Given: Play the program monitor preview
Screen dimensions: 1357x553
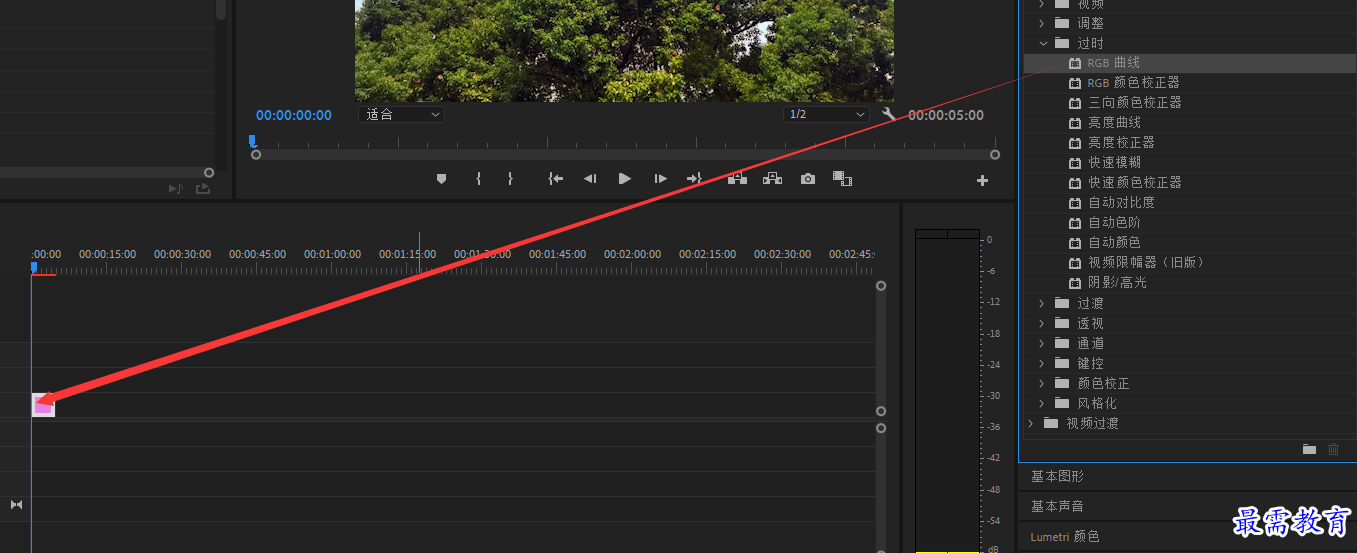Looking at the screenshot, I should tap(625, 179).
